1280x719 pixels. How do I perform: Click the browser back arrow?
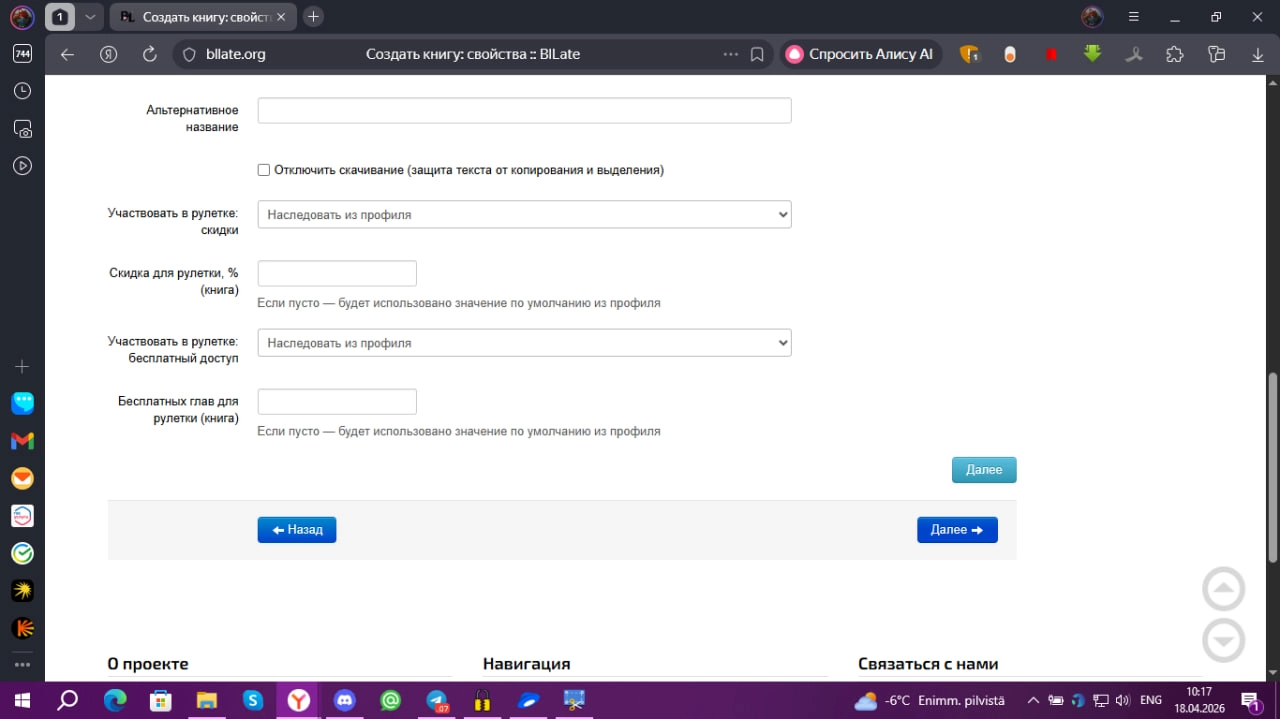(67, 55)
